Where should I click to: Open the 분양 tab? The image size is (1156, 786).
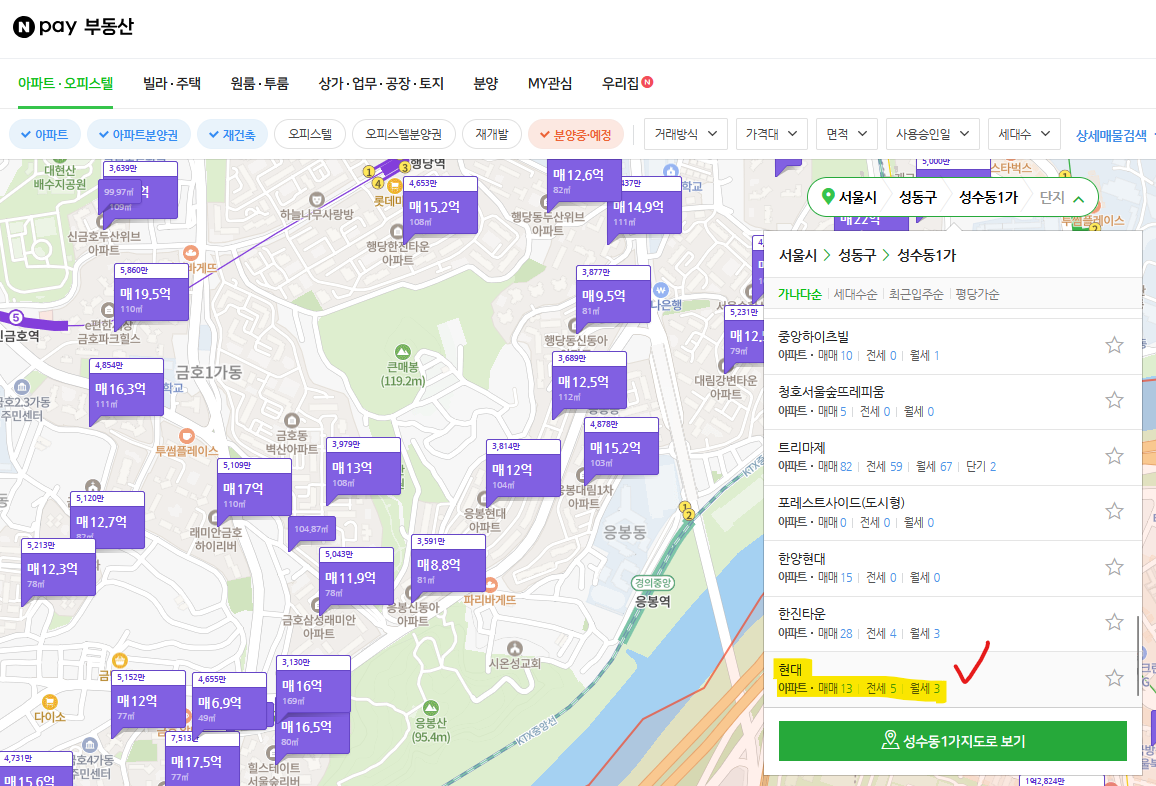(485, 84)
